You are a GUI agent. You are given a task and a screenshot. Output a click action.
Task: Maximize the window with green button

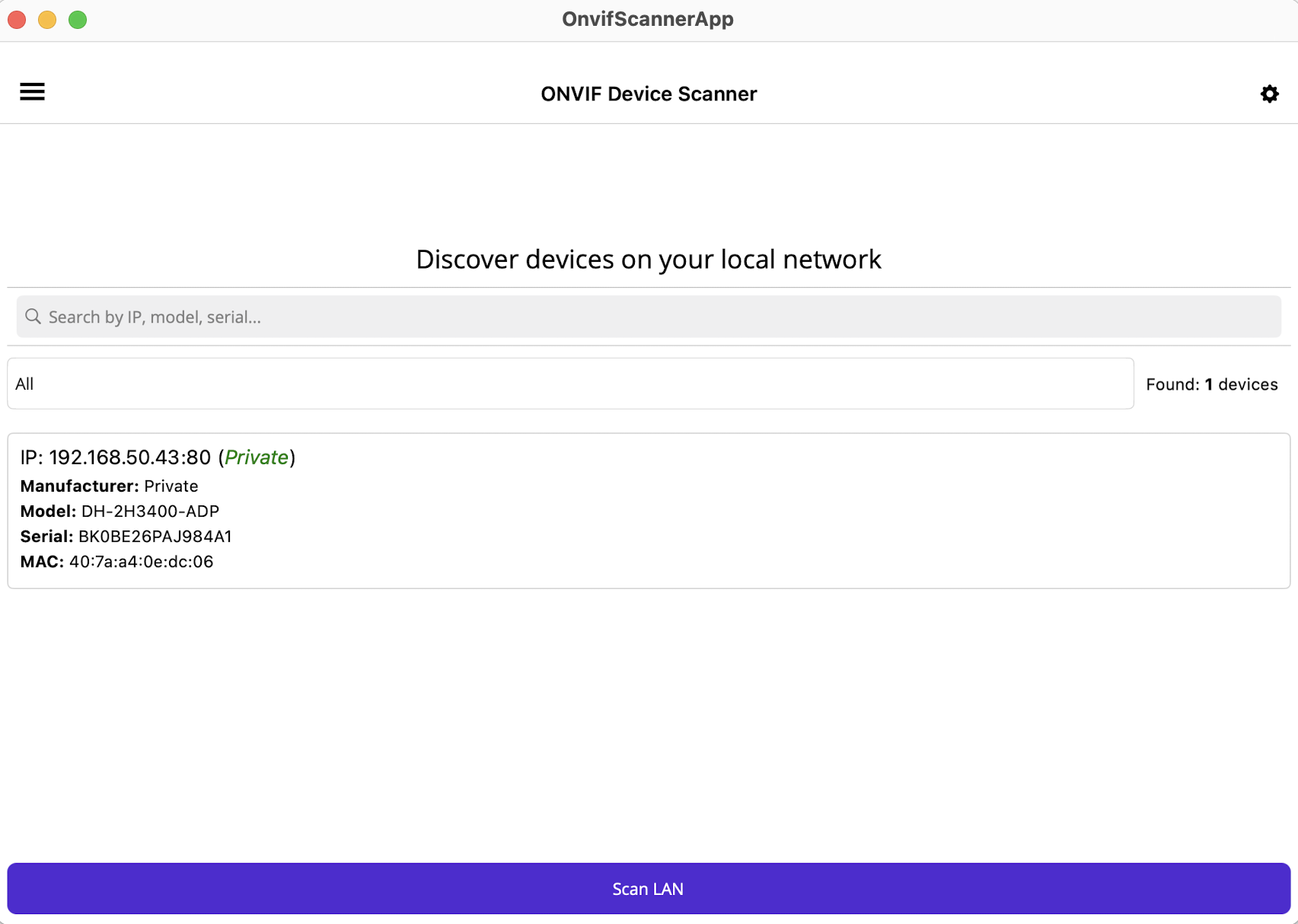(x=78, y=20)
